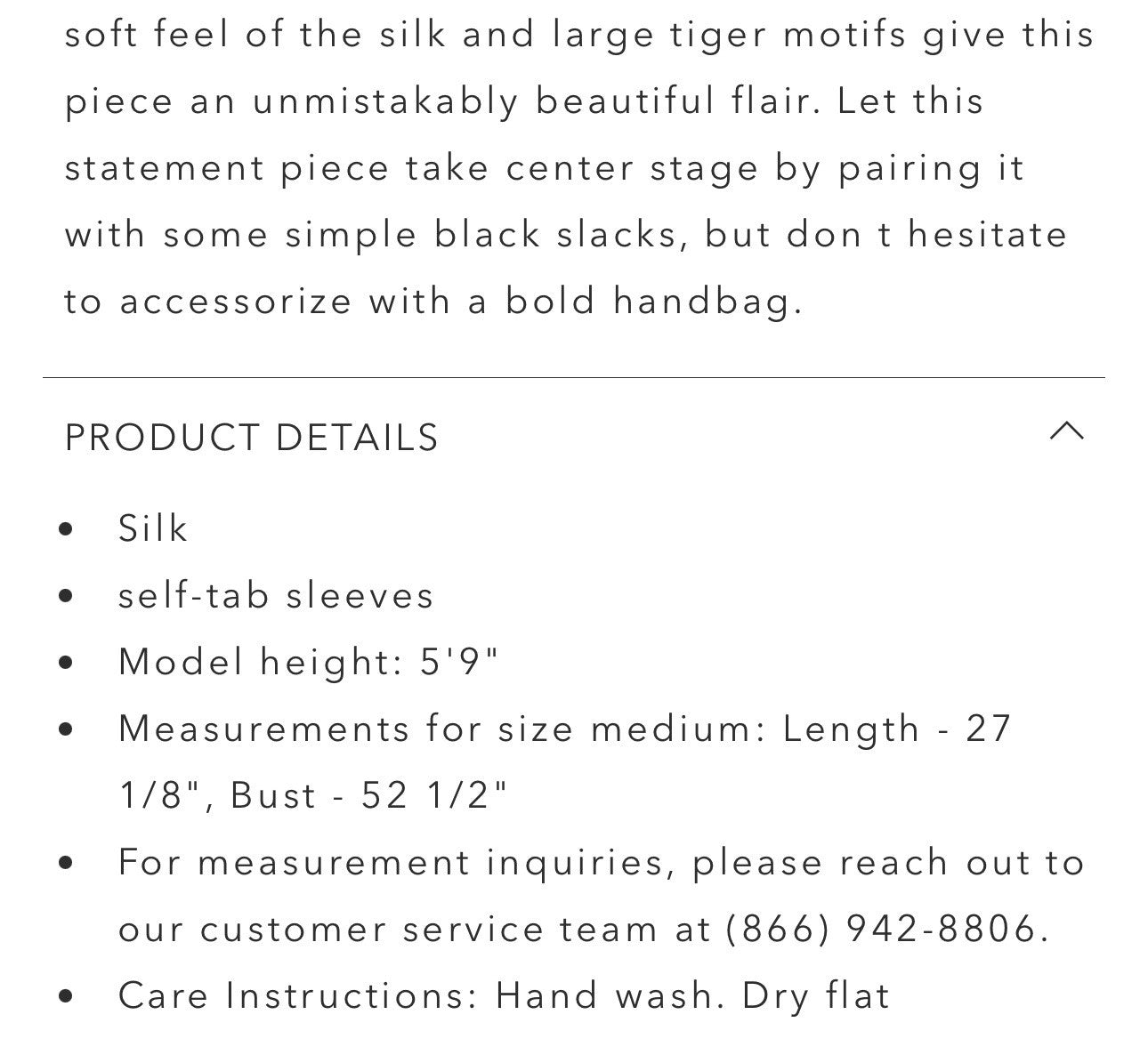Collapse the Product Details chevron arrow
This screenshot has width=1148, height=1063.
pyautogui.click(x=1066, y=433)
